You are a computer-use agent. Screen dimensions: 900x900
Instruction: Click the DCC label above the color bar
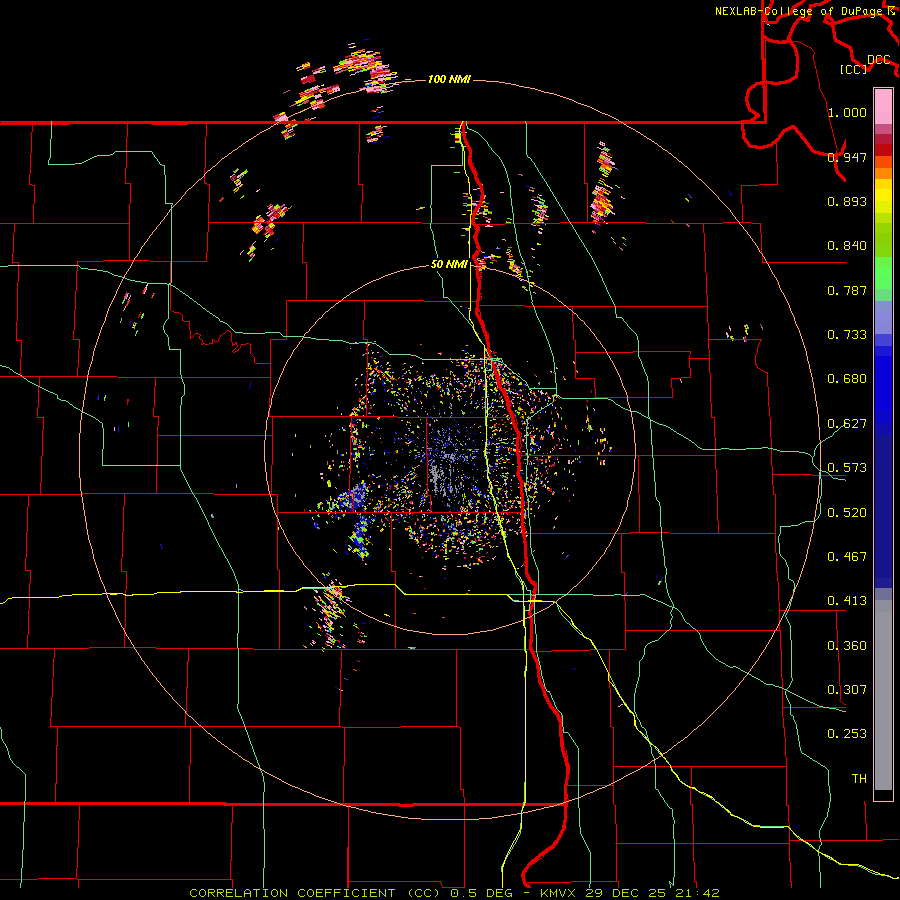(879, 59)
